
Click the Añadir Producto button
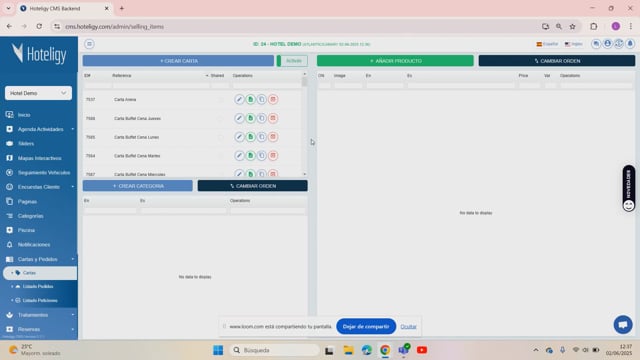tap(395, 61)
